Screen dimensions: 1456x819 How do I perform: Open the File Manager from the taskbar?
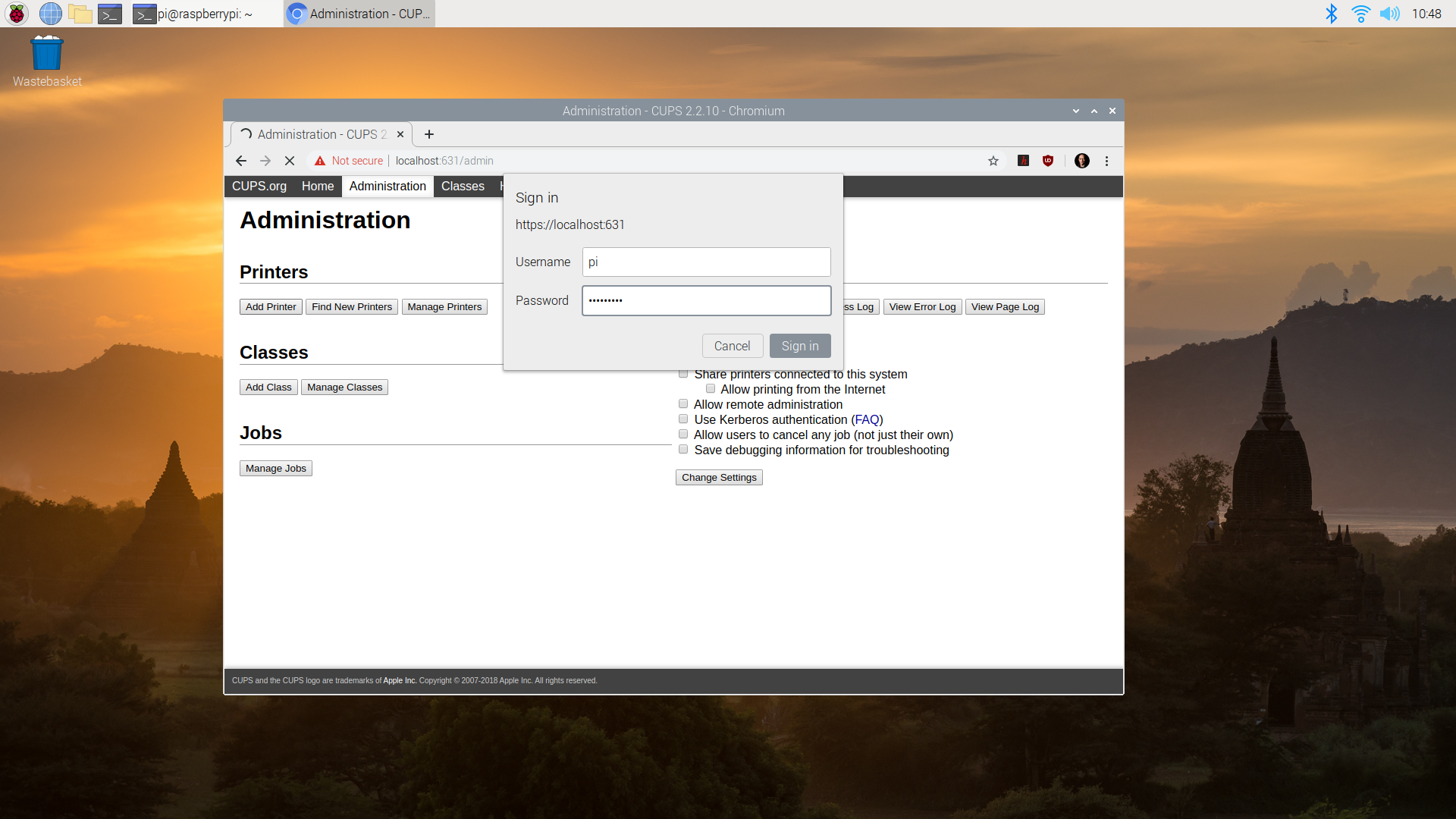80,13
